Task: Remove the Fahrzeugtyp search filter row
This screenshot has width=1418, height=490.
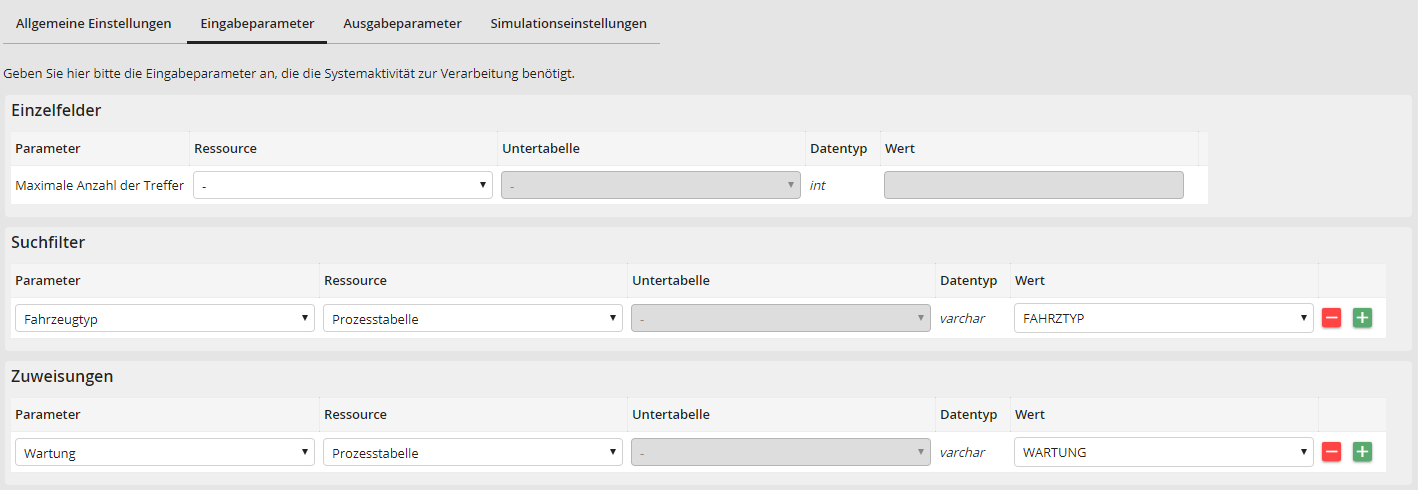Action: [x=1331, y=318]
